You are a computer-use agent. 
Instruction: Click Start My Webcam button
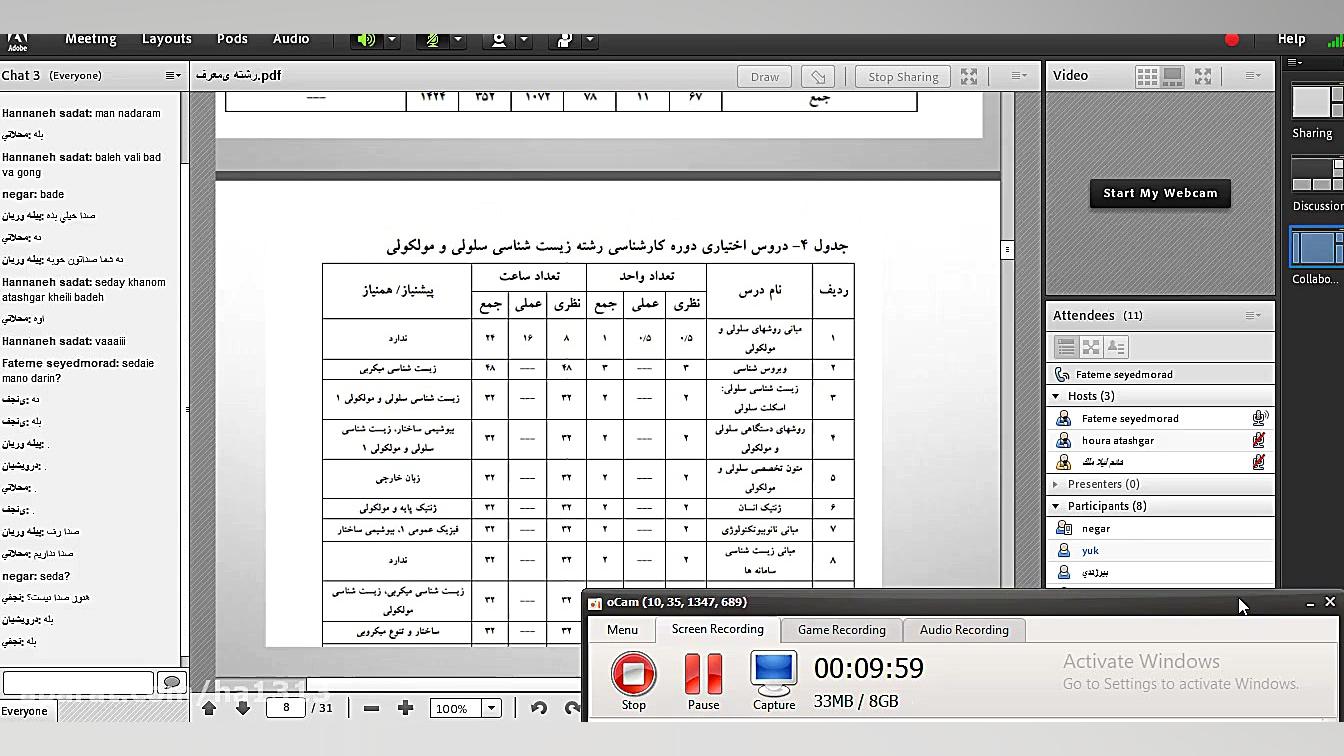[x=1160, y=194]
